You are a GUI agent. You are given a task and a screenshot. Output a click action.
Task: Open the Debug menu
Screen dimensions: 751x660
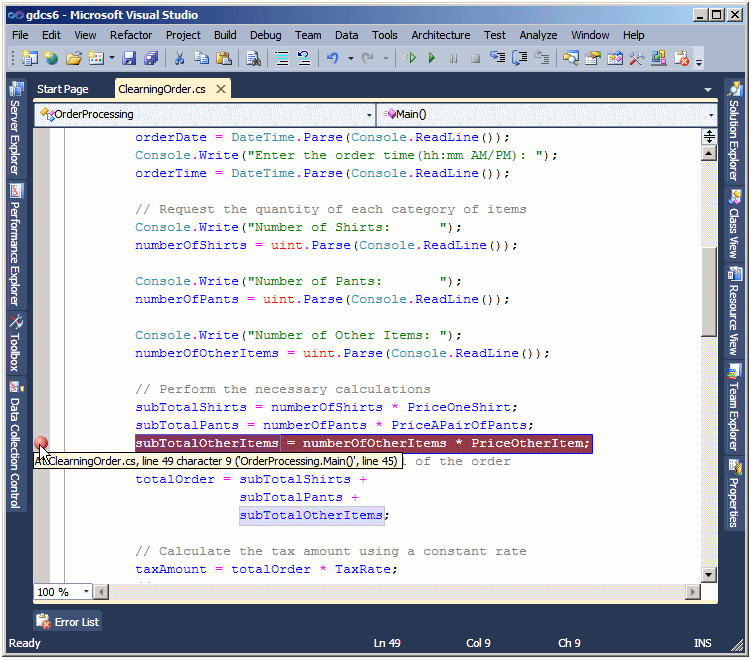tap(265, 35)
